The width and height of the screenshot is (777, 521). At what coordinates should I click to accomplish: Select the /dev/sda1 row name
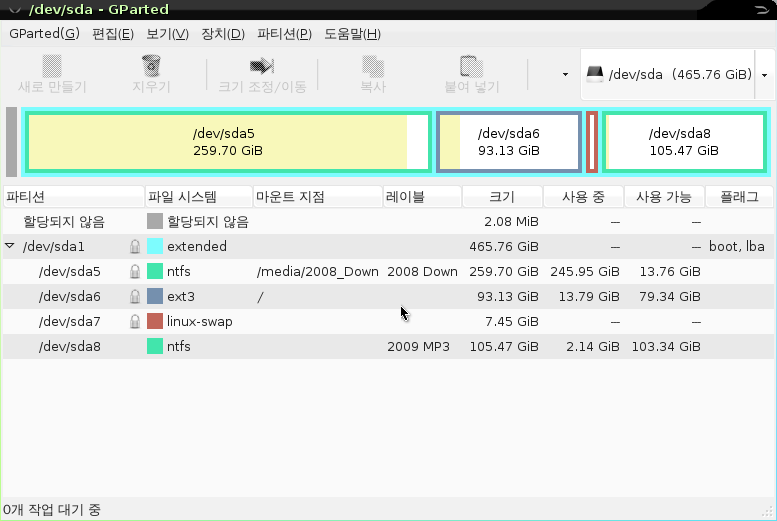tap(54, 246)
